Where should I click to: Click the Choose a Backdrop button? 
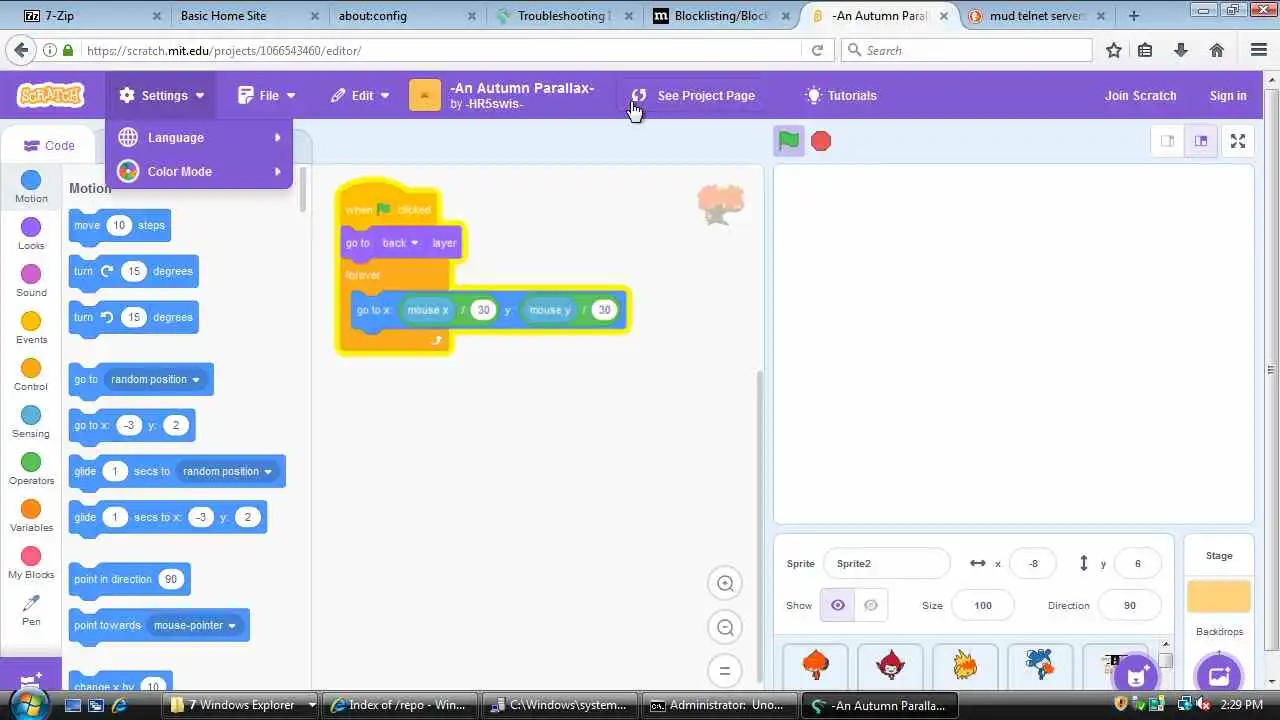[x=1218, y=673]
